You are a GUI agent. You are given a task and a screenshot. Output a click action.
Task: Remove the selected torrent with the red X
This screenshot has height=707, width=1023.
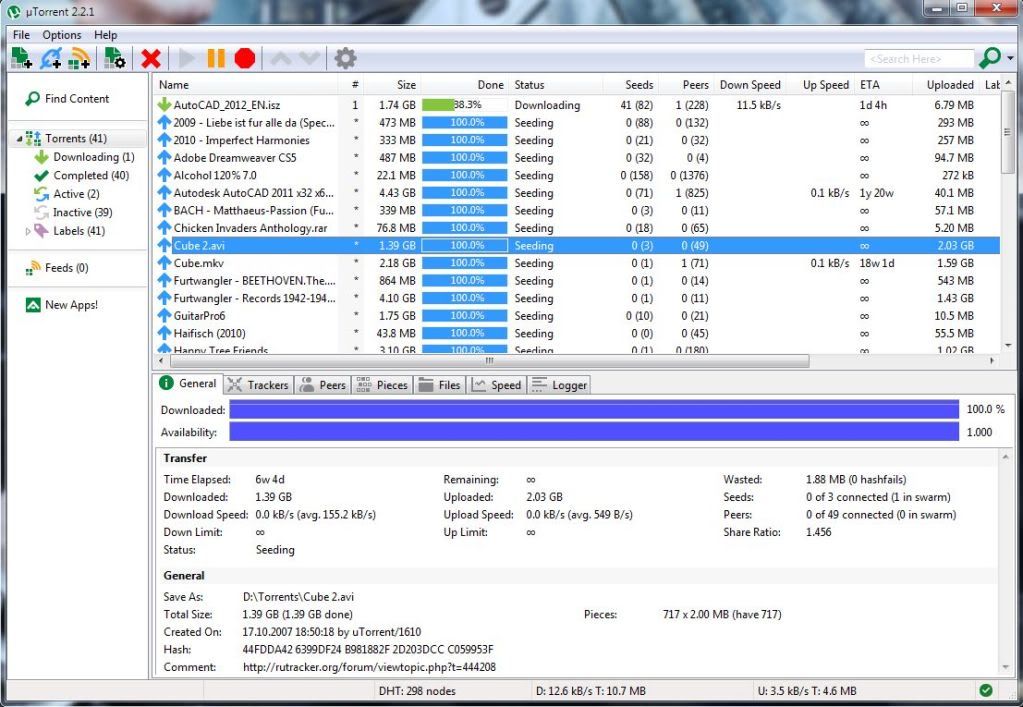pyautogui.click(x=151, y=59)
